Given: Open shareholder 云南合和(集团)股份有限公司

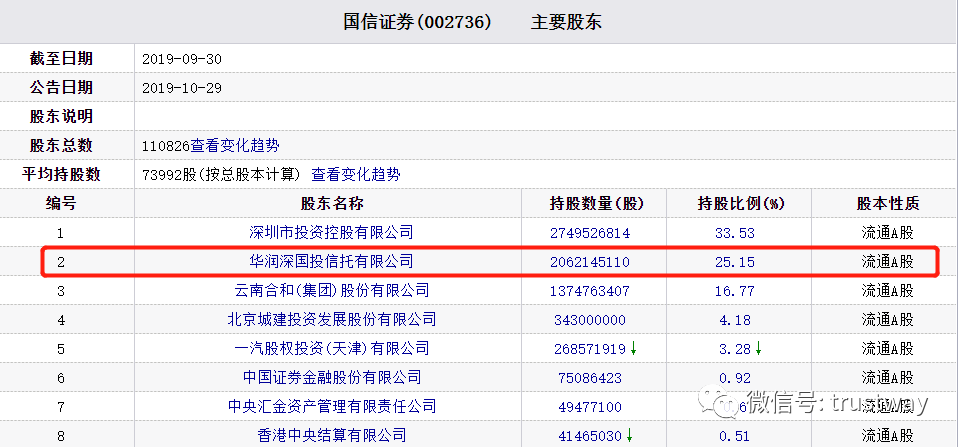Looking at the screenshot, I should [331, 290].
